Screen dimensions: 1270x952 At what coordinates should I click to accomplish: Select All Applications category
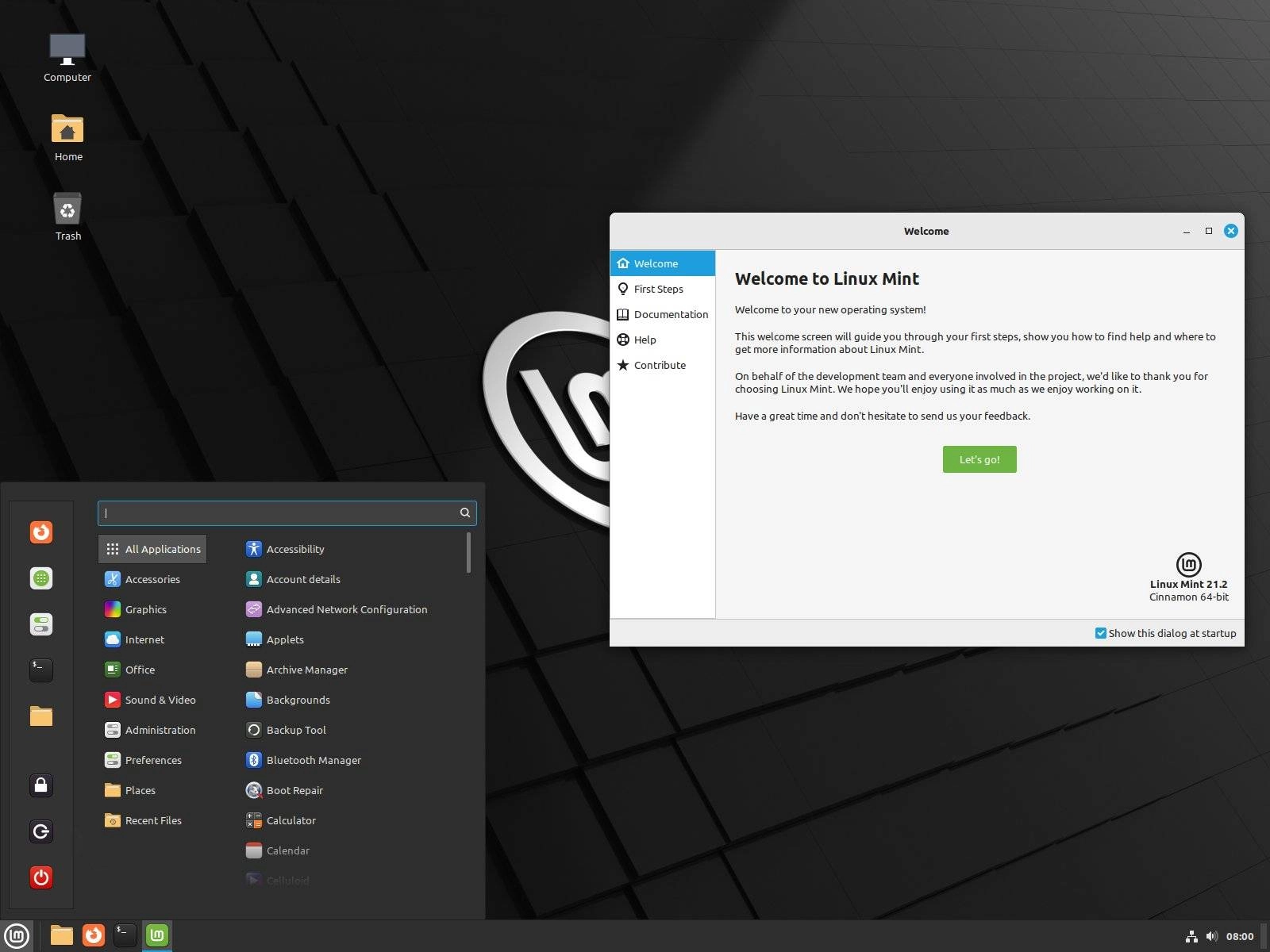click(x=152, y=549)
